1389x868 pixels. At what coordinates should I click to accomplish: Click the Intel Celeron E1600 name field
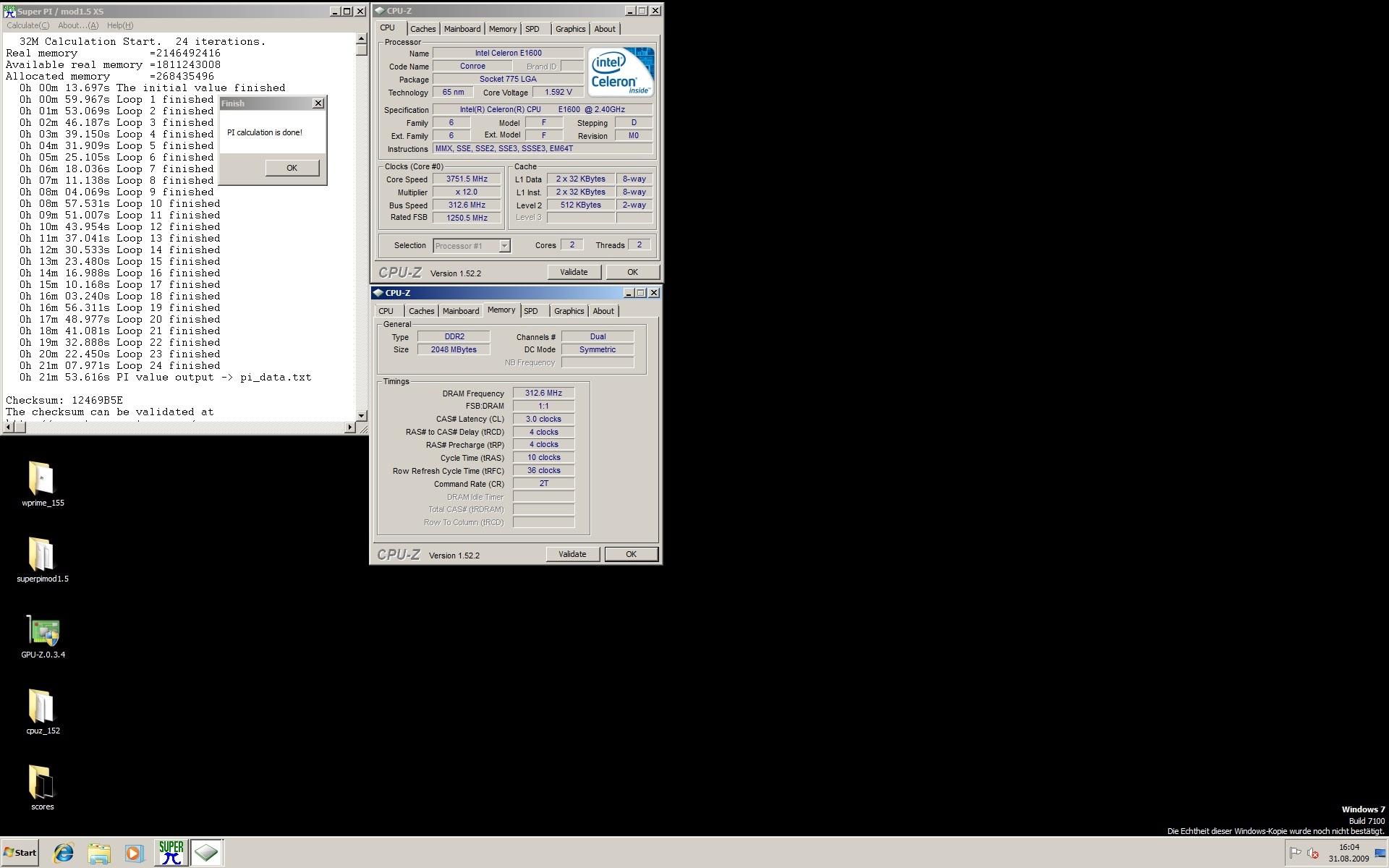pos(508,54)
